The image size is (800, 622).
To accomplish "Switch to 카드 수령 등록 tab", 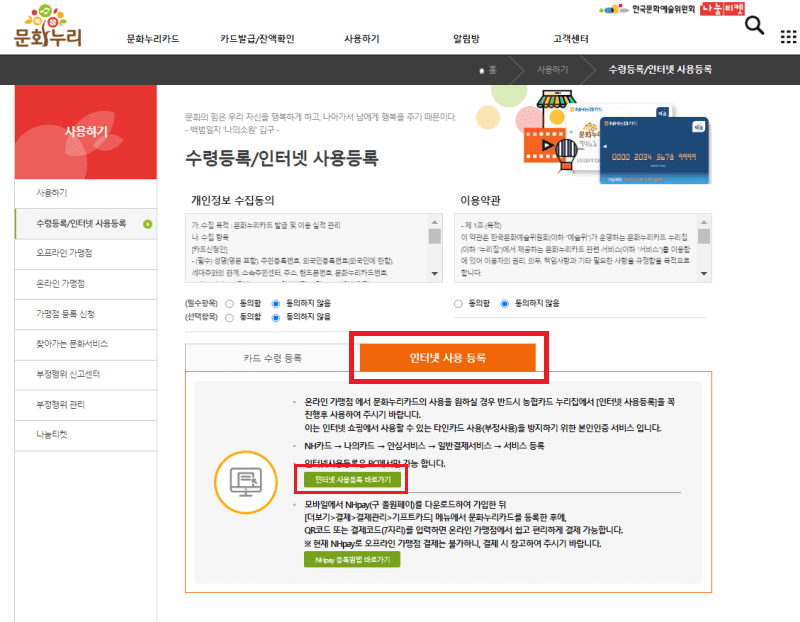I will [272, 358].
